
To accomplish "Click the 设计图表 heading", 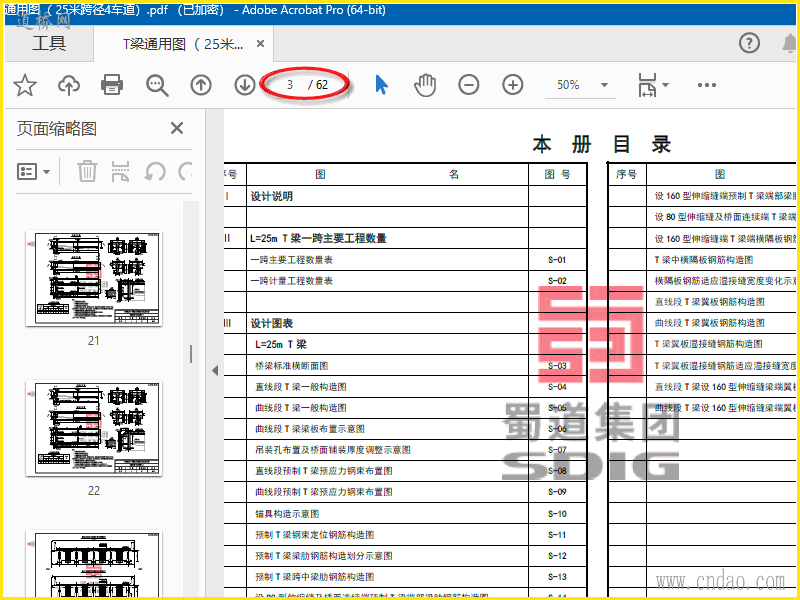I will tap(271, 323).
